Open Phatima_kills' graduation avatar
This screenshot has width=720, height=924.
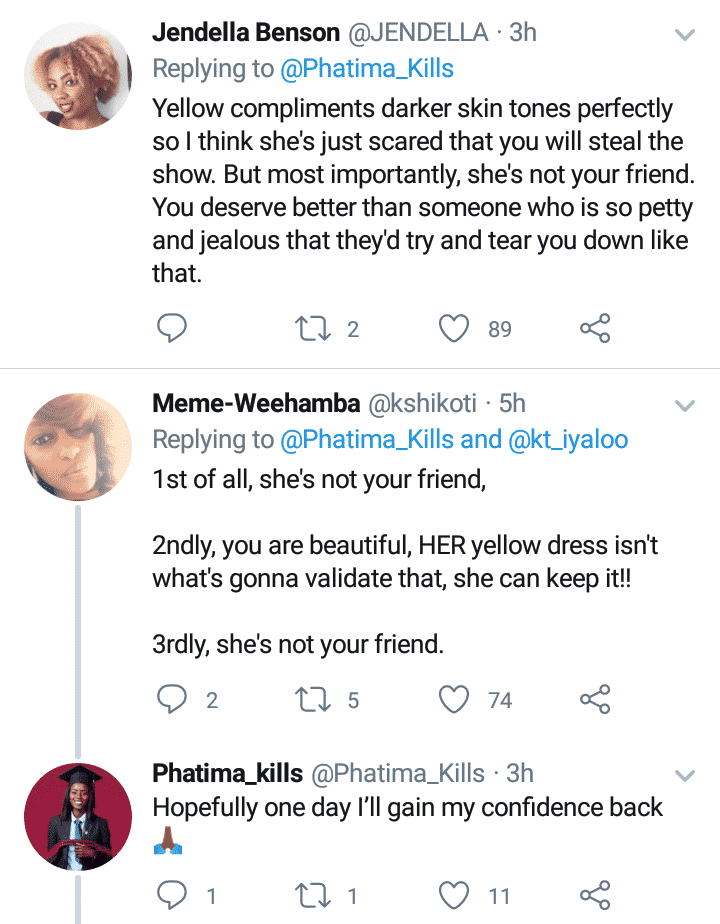pyautogui.click(x=78, y=817)
